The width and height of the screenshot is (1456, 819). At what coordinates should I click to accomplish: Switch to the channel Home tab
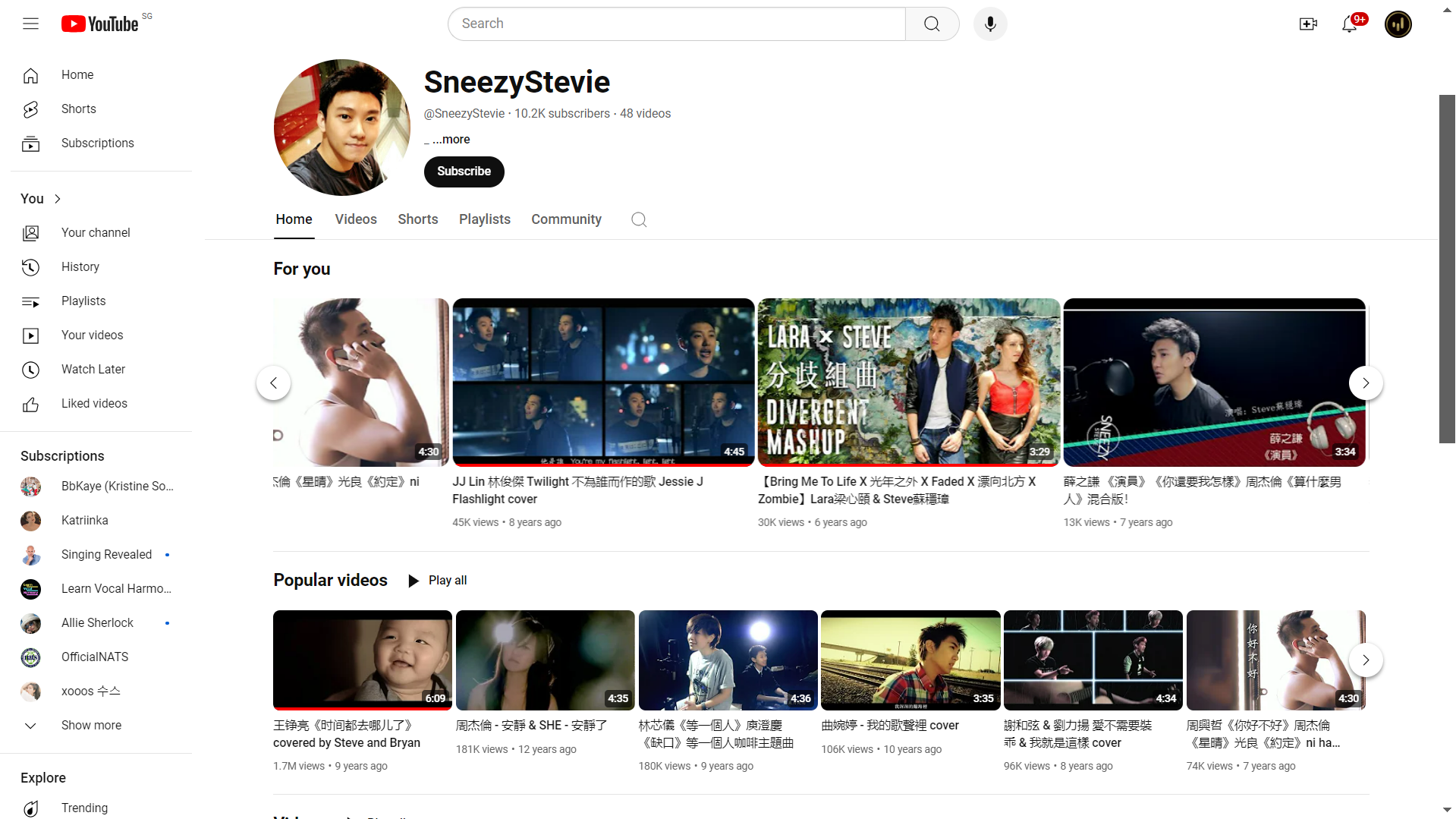pyautogui.click(x=294, y=219)
